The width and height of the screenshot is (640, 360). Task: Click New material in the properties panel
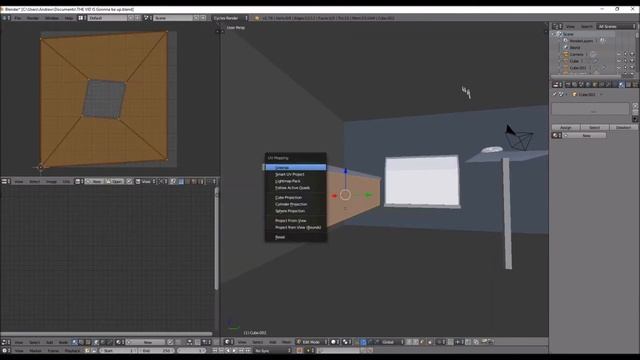584,135
